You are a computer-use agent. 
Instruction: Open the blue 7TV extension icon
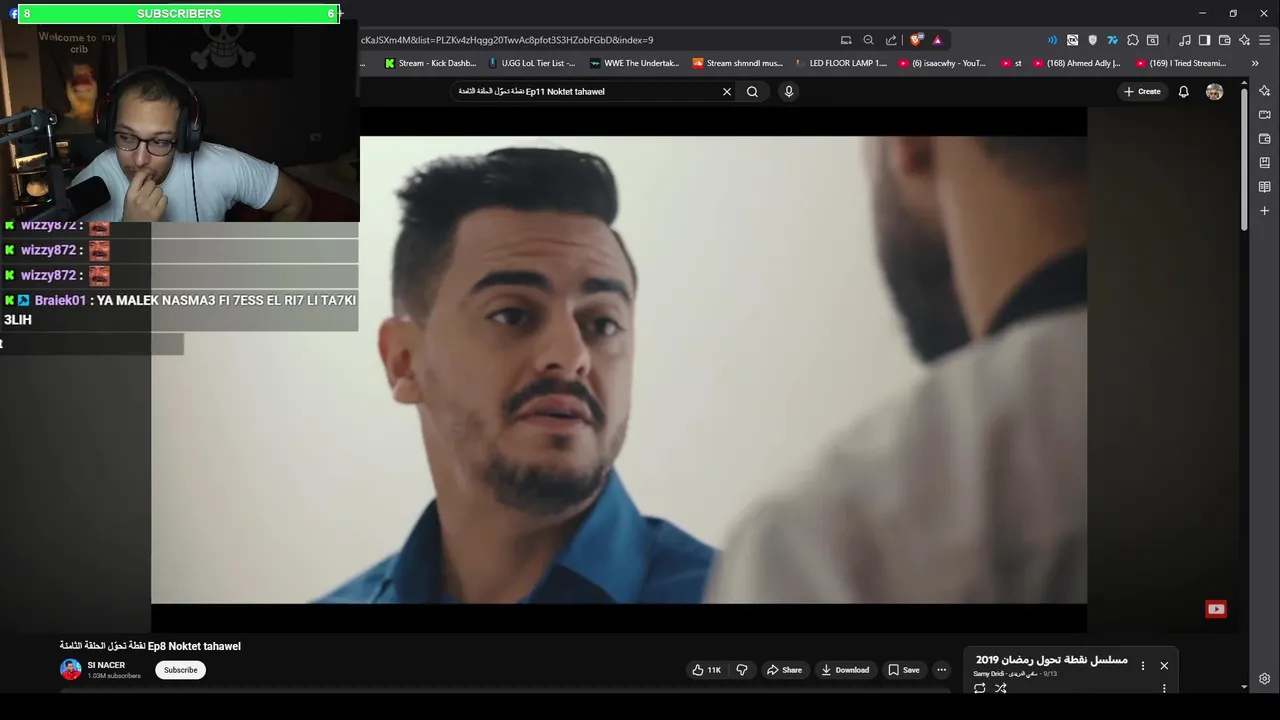(x=1112, y=40)
